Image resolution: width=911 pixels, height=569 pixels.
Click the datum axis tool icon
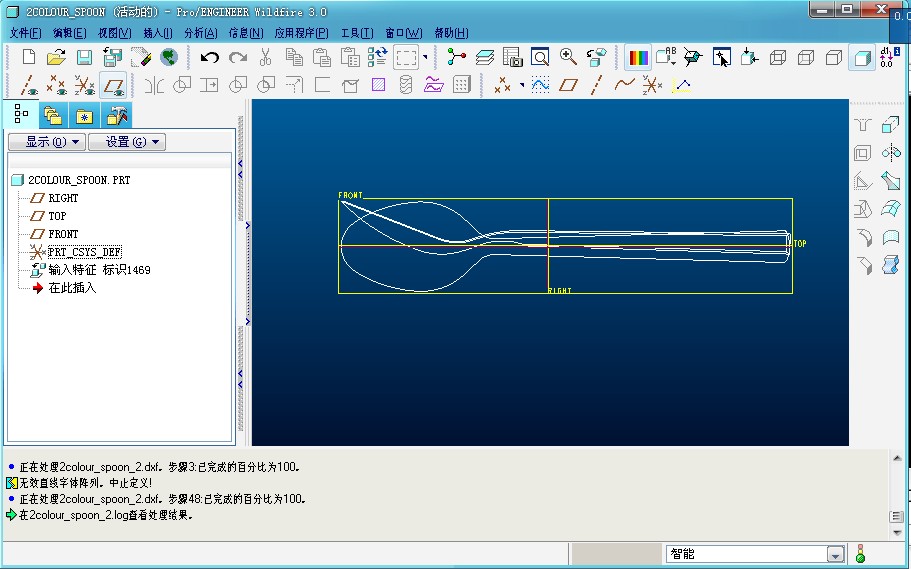597,85
